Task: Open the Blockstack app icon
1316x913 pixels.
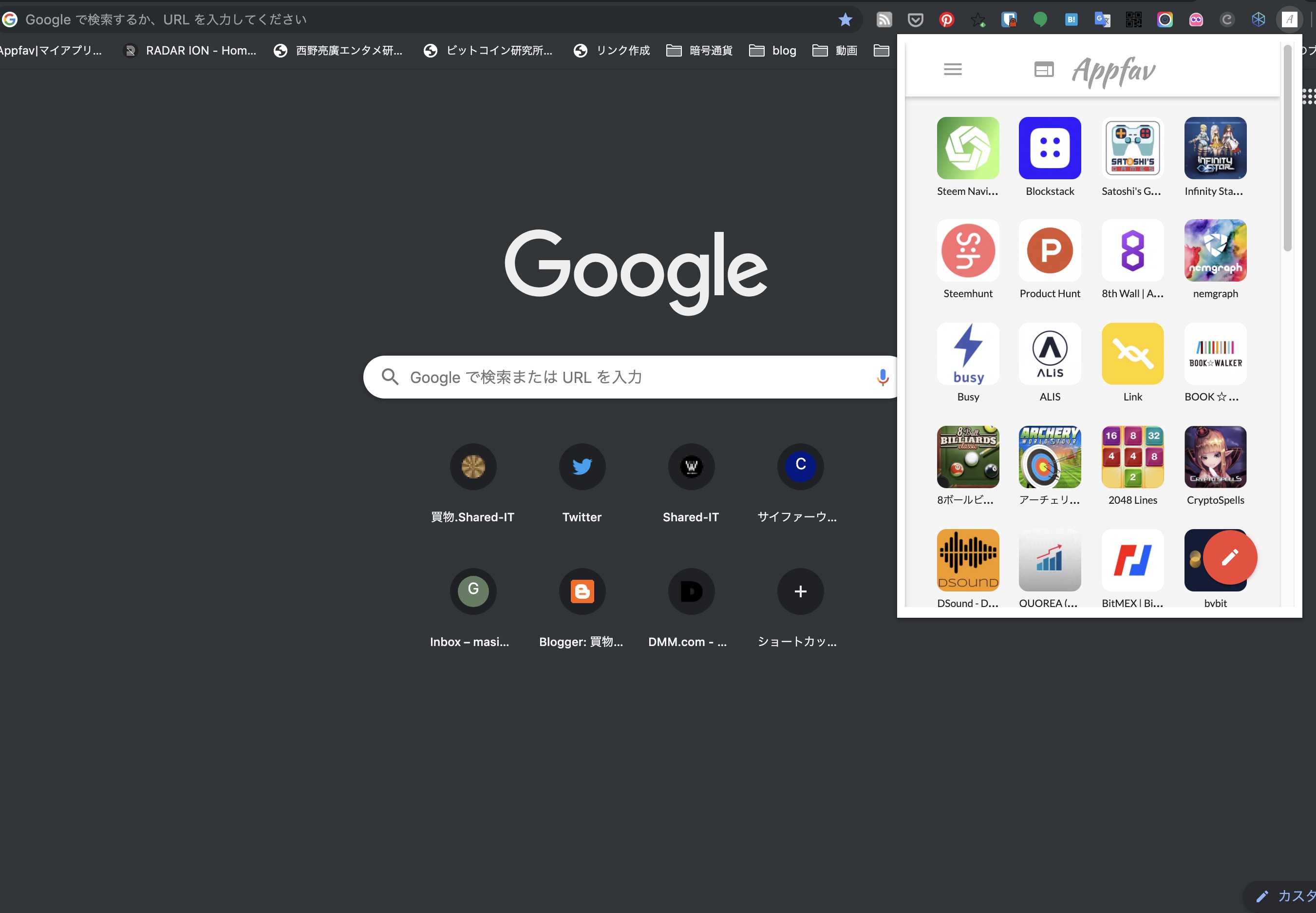Action: [x=1050, y=148]
